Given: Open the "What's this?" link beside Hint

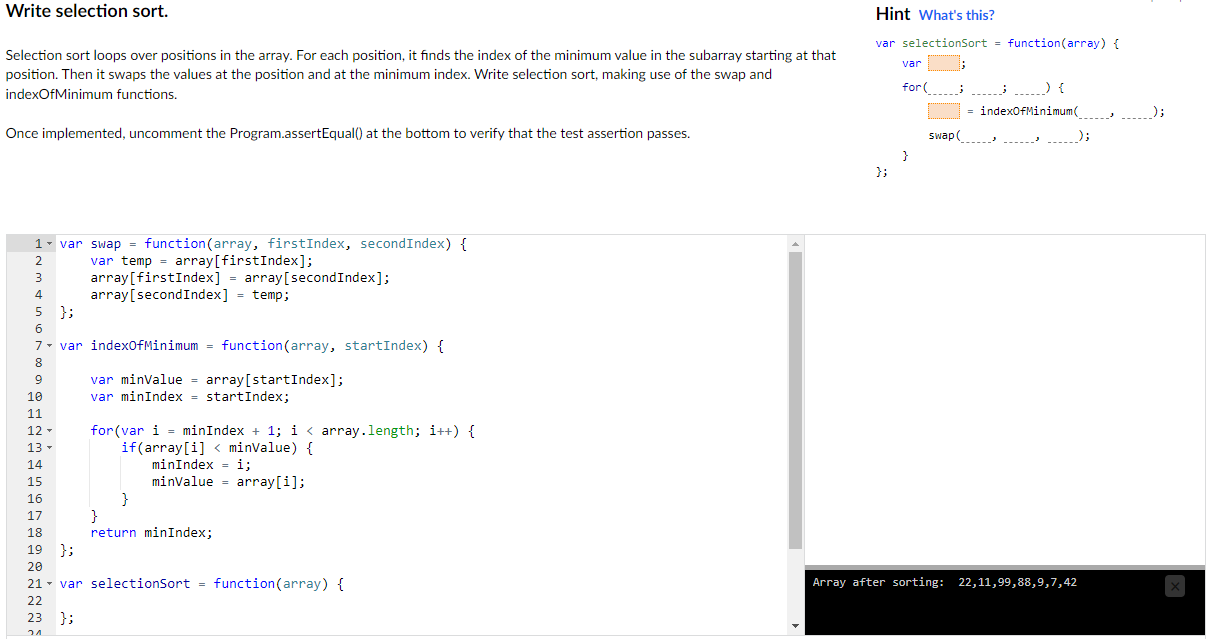Looking at the screenshot, I should click(x=956, y=14).
